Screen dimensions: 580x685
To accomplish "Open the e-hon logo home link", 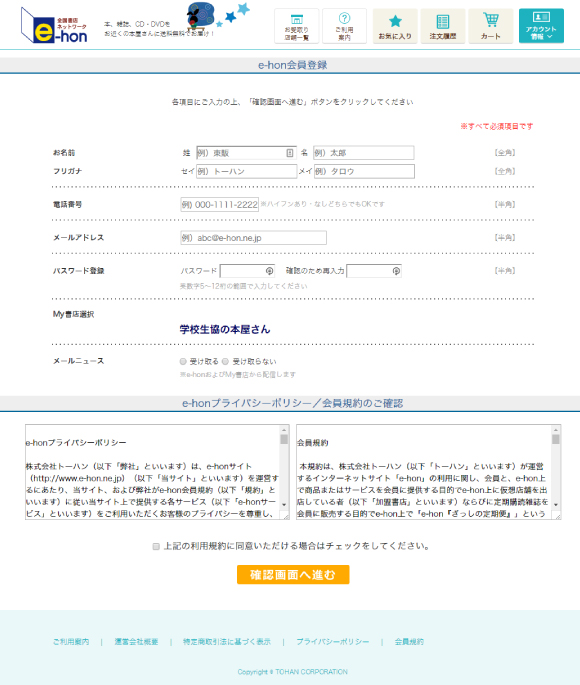I will click(x=54, y=26).
